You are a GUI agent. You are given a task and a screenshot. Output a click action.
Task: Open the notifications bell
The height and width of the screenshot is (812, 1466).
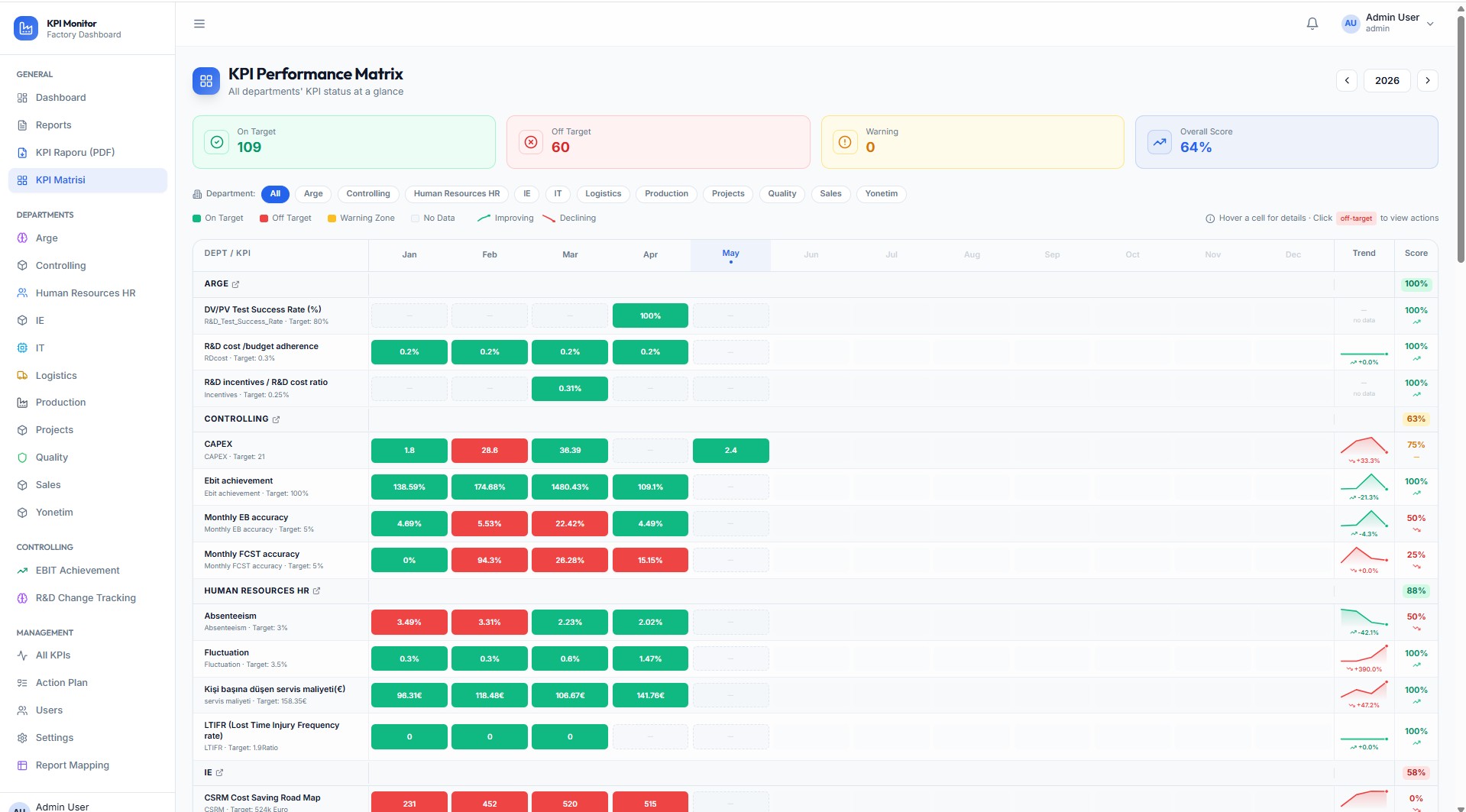[x=1312, y=24]
